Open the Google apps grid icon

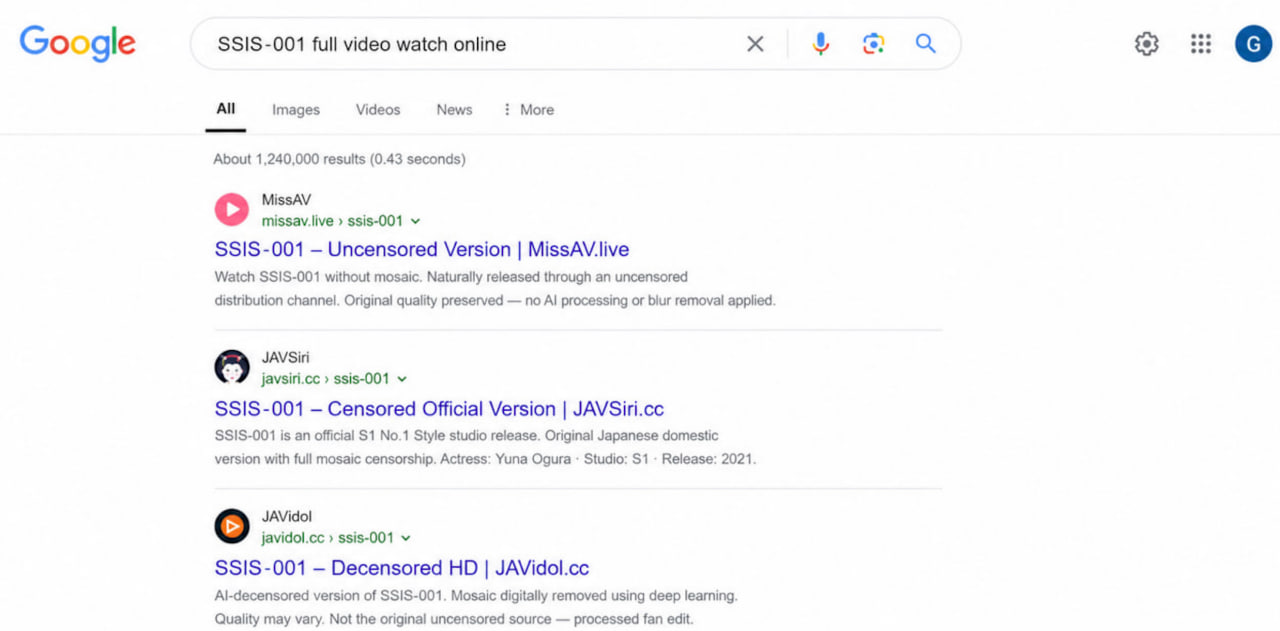[1200, 44]
